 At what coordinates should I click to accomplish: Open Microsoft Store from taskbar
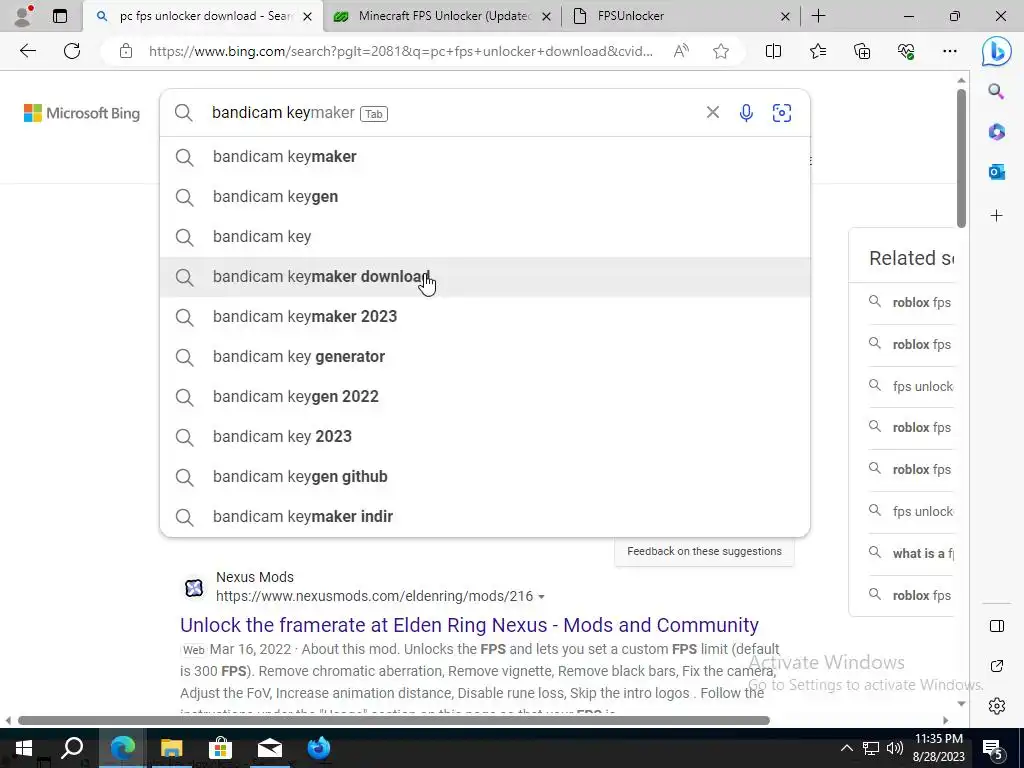pos(220,748)
